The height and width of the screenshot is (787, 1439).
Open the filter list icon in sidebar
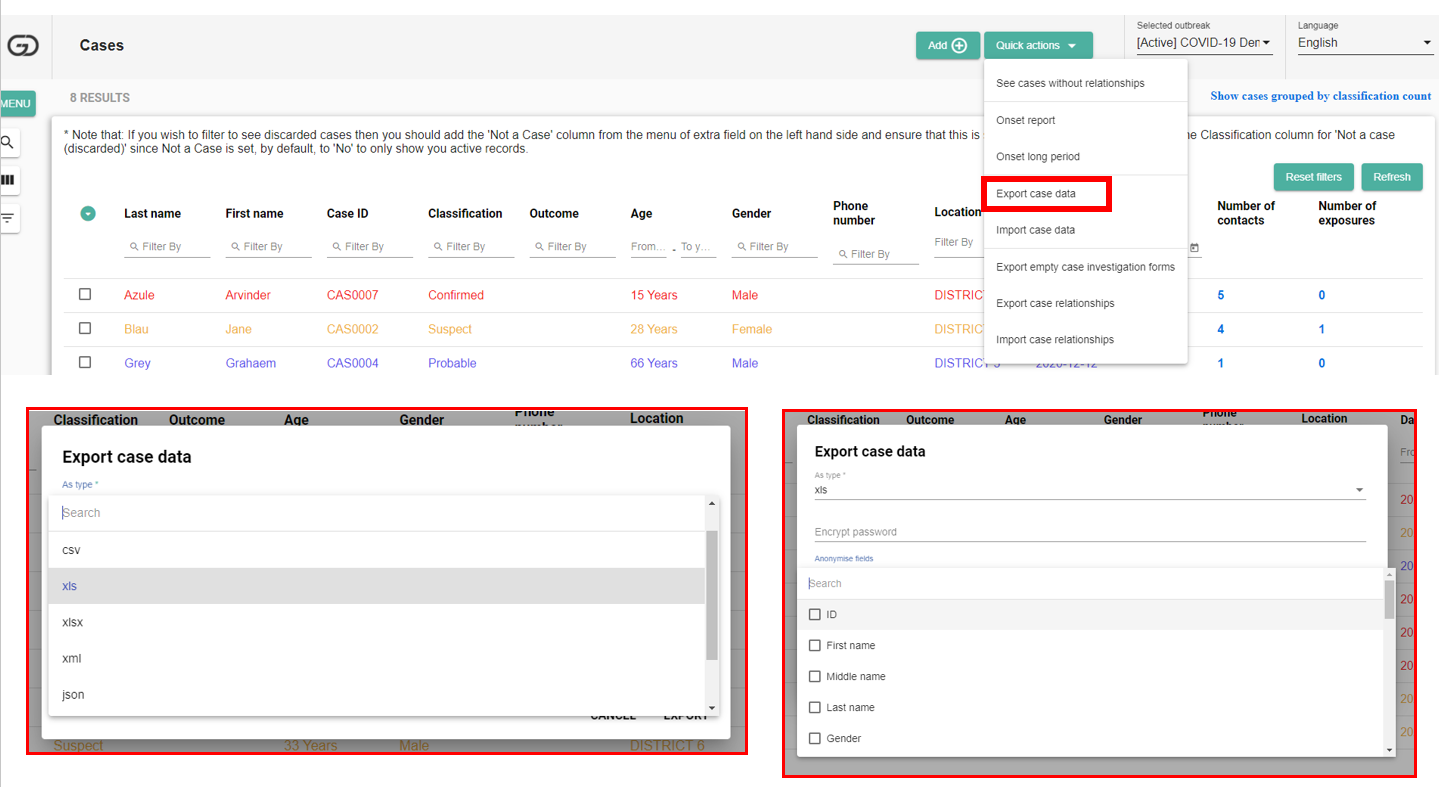pyautogui.click(x=8, y=217)
